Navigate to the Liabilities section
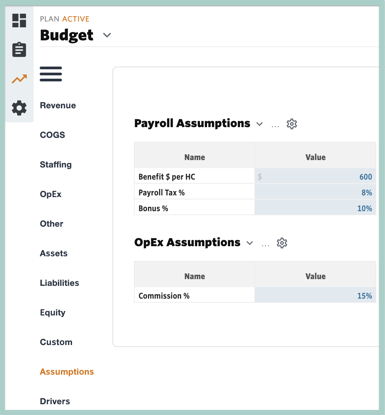 click(x=60, y=283)
